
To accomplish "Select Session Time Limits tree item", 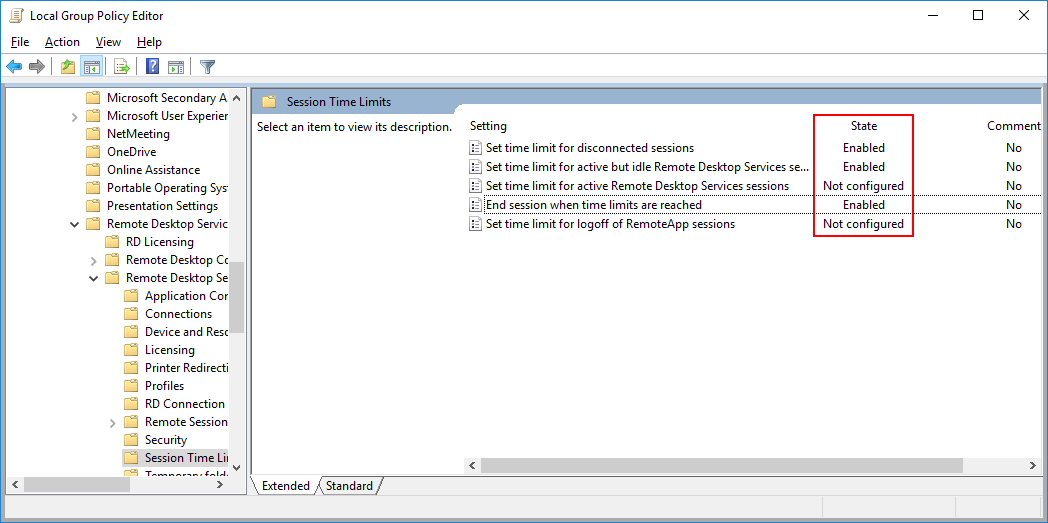I will tap(186, 458).
